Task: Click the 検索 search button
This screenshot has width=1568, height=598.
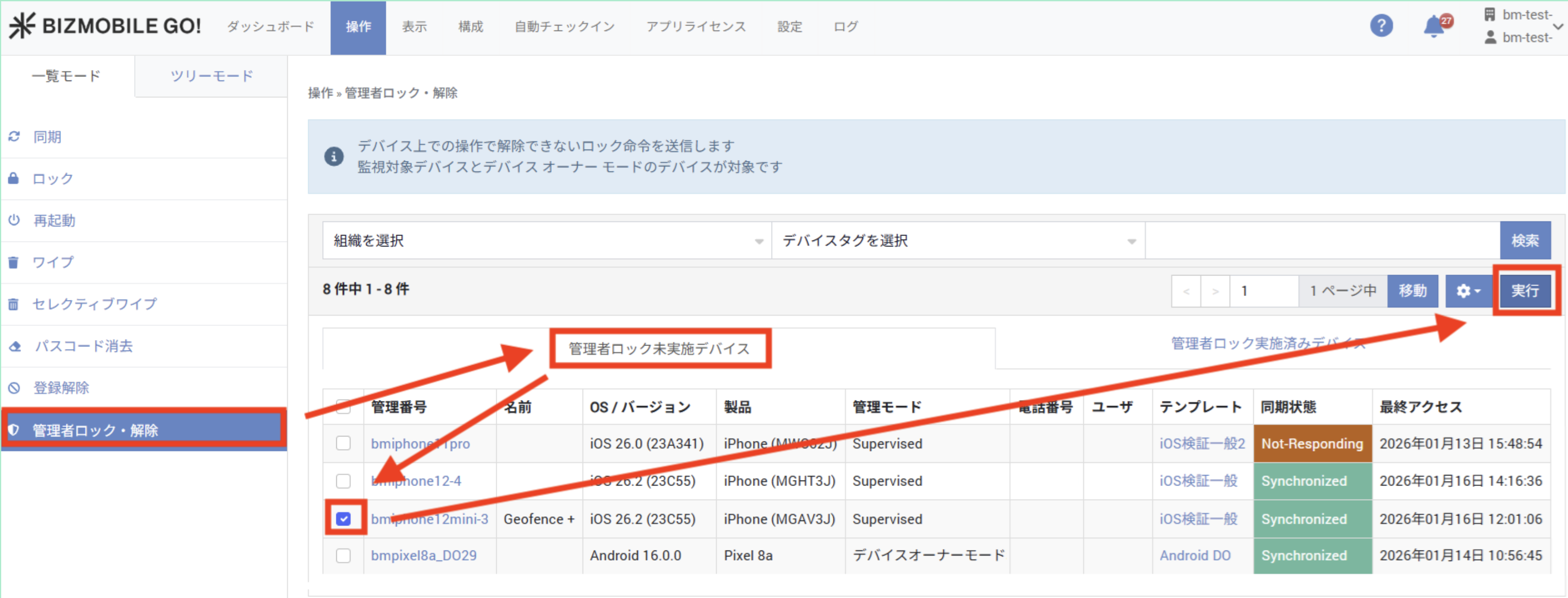Action: tap(1524, 240)
